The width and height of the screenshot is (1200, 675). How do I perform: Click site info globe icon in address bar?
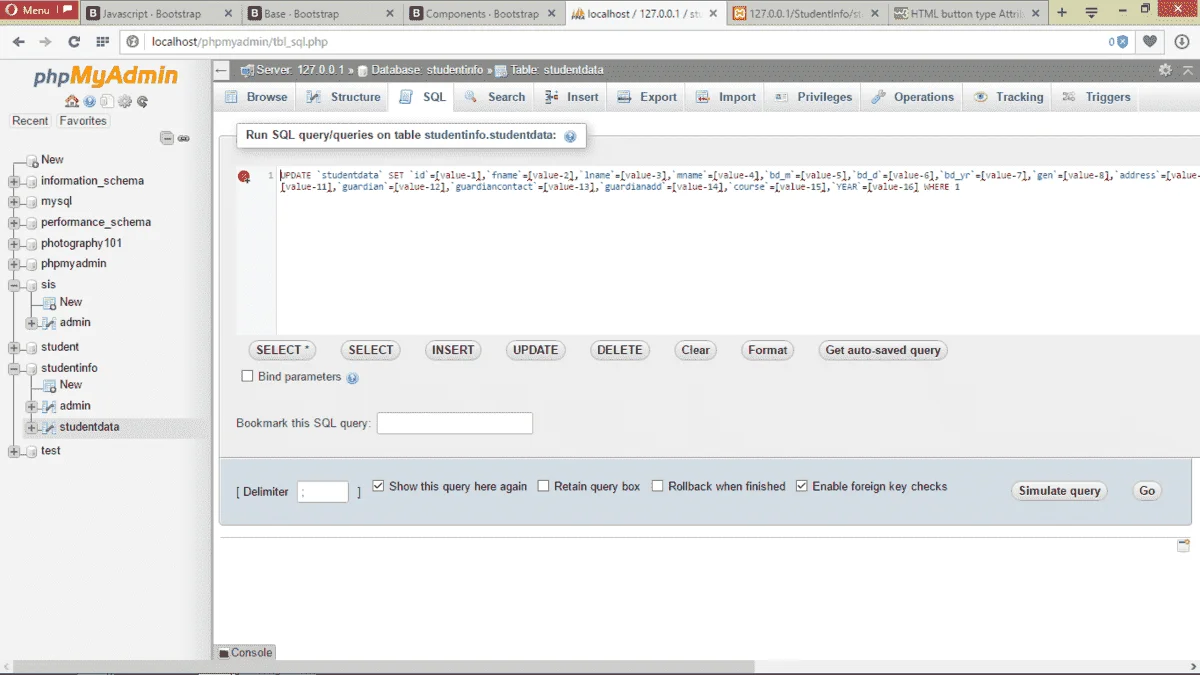pyautogui.click(x=133, y=42)
